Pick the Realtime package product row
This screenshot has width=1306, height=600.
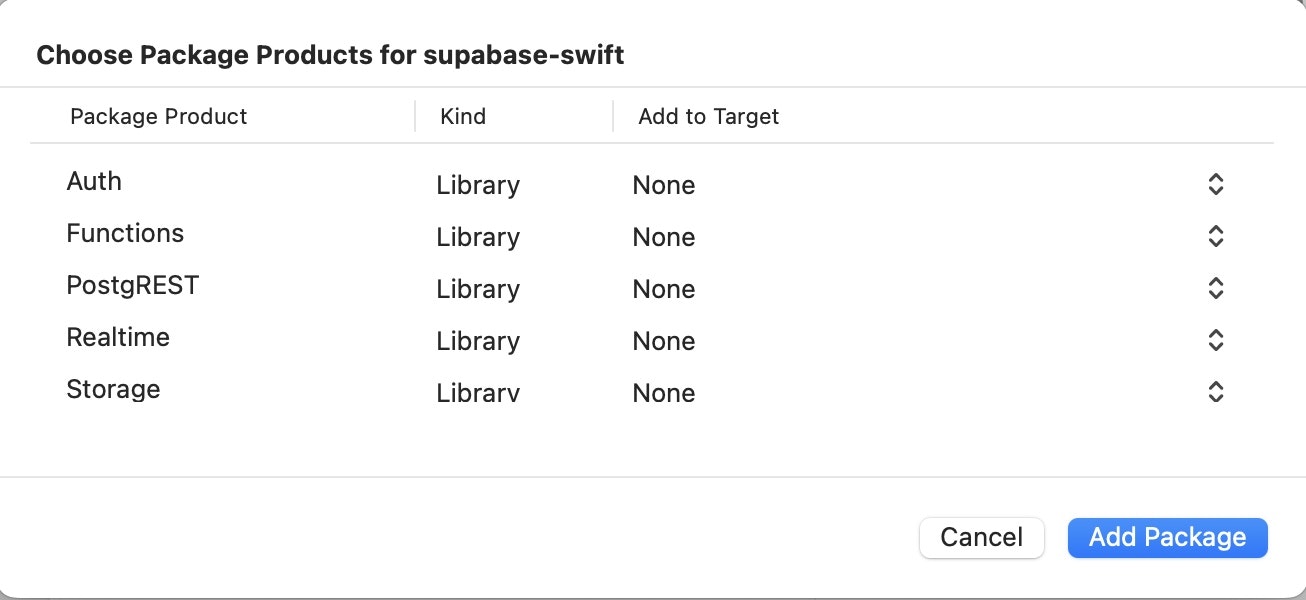click(x=118, y=338)
